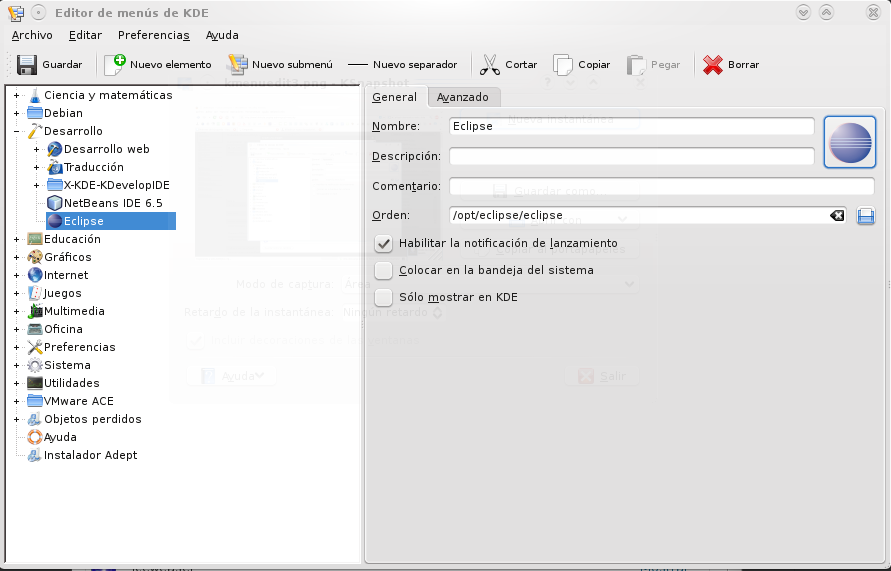
Task: Click the Oficina keyboard icon
Action: (35, 330)
